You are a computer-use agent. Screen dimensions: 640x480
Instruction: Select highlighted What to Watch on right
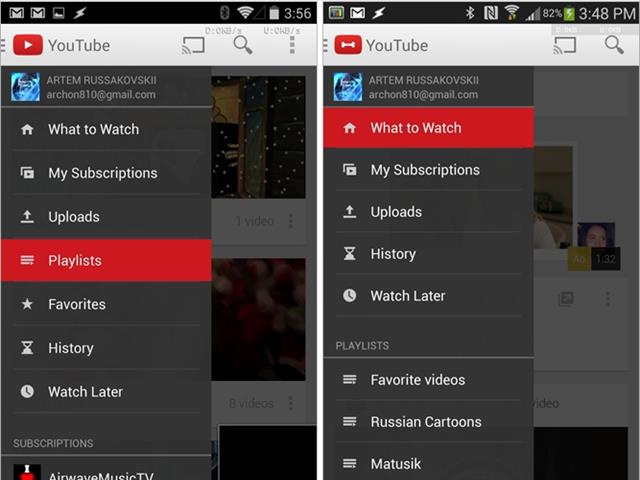[x=429, y=128]
